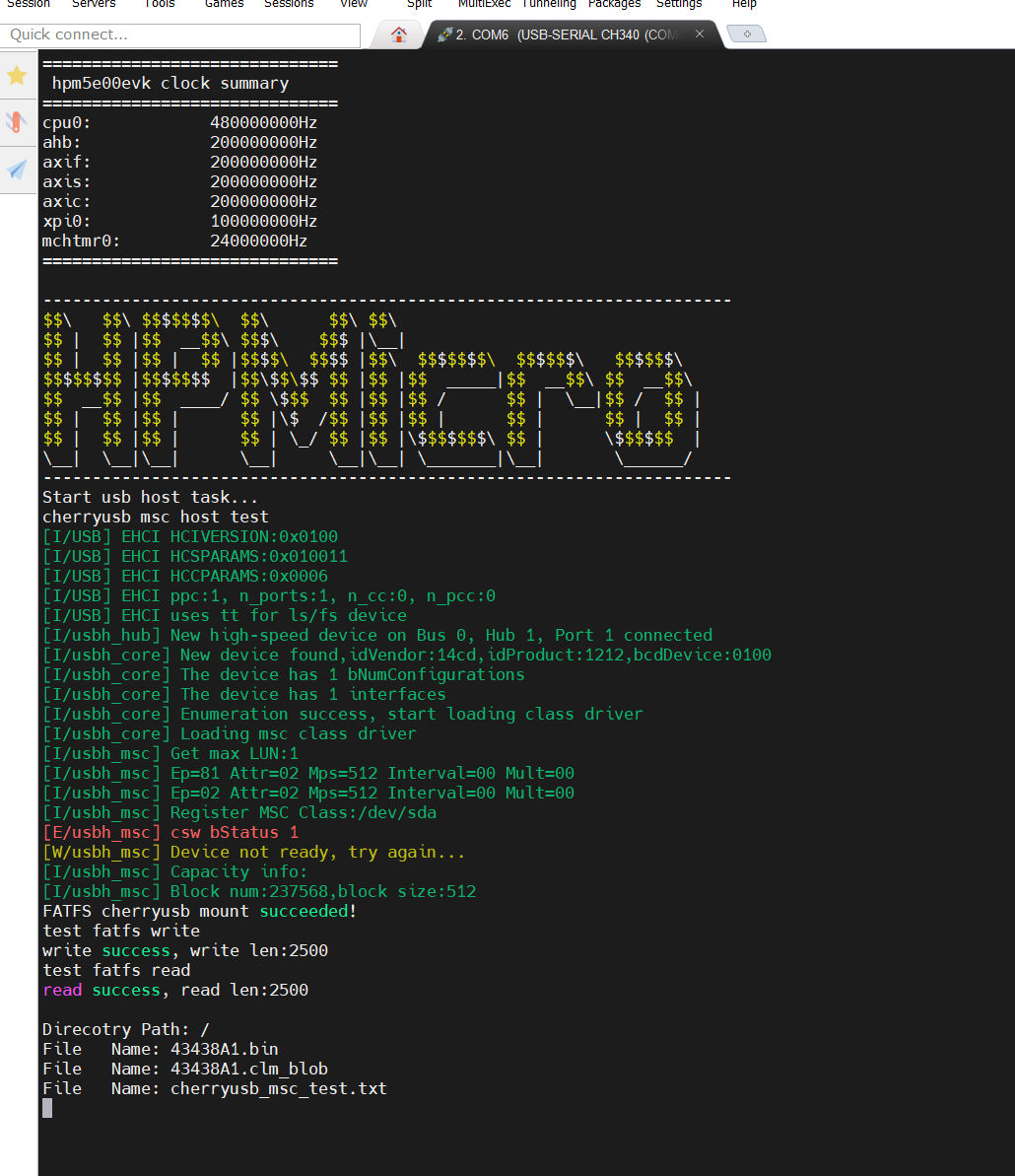
Task: Open the Sessions toolbar item
Action: [289, 4]
